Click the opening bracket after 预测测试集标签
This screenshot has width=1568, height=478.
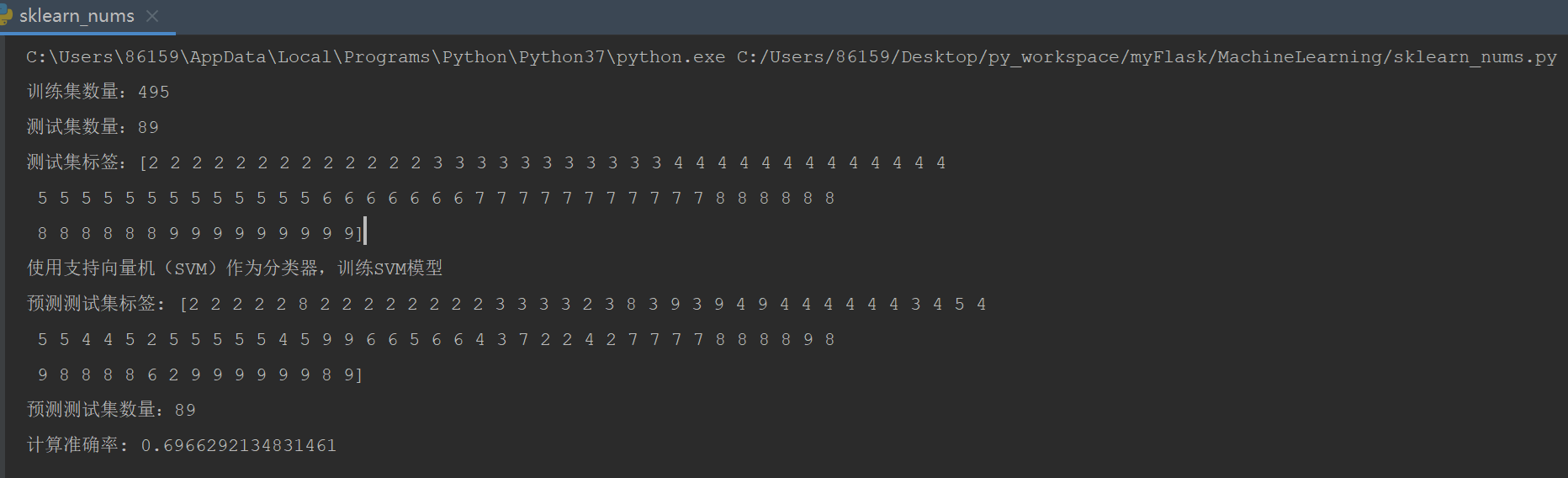183,304
